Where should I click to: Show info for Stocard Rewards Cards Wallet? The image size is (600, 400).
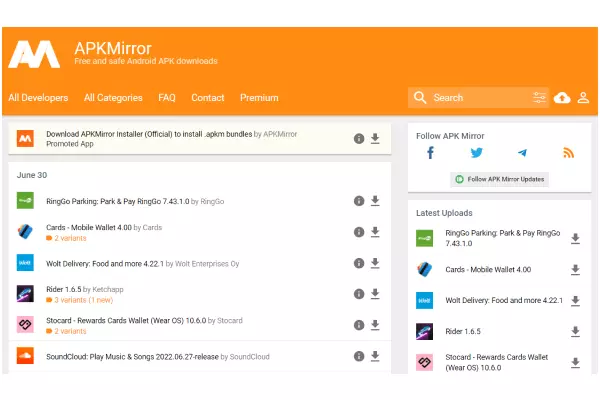[359, 325]
